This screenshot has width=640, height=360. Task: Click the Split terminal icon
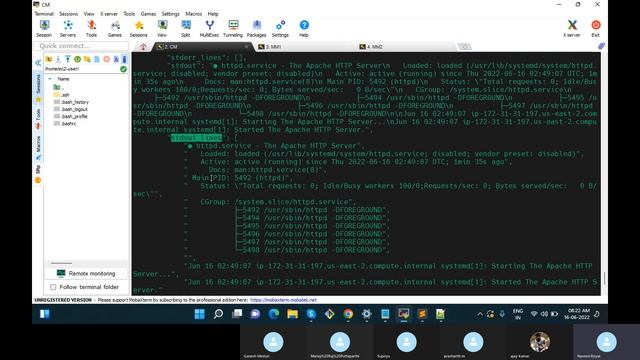pyautogui.click(x=186, y=29)
